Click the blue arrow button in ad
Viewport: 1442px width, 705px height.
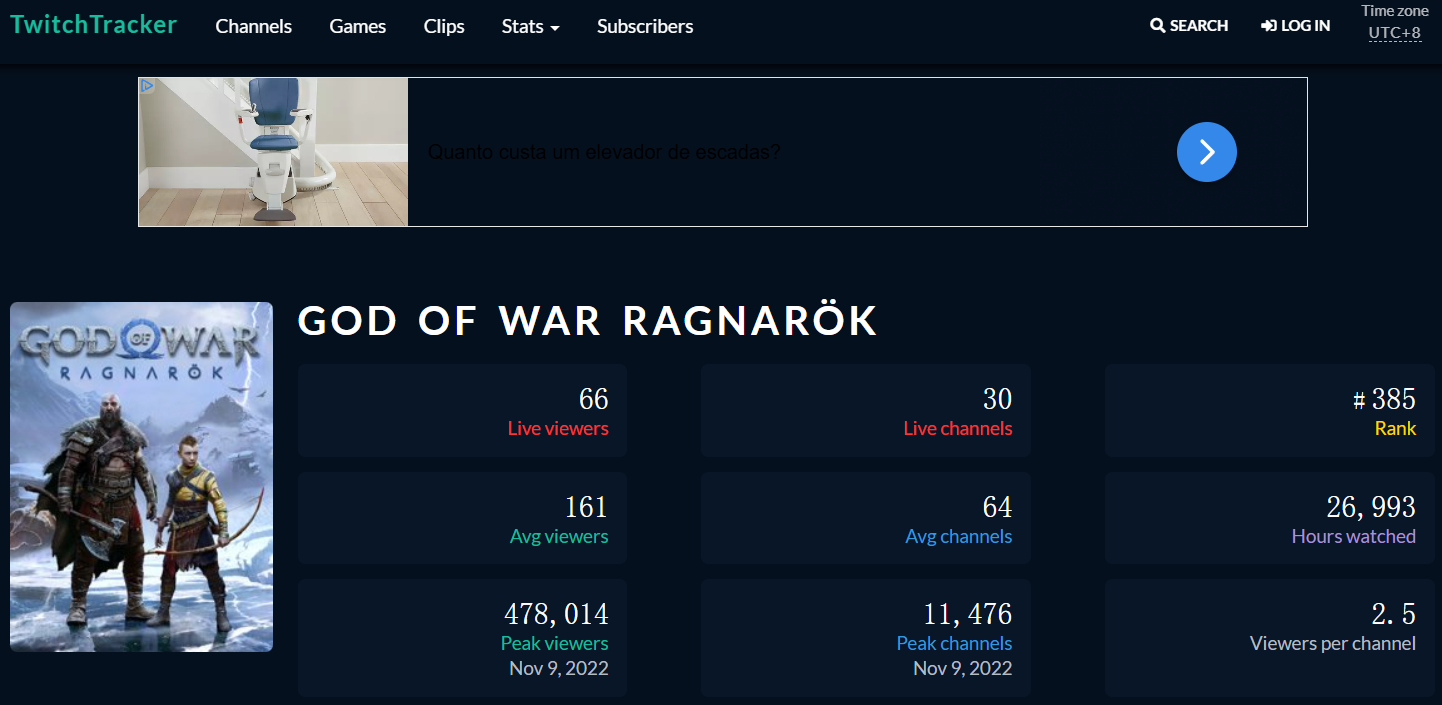(x=1206, y=152)
